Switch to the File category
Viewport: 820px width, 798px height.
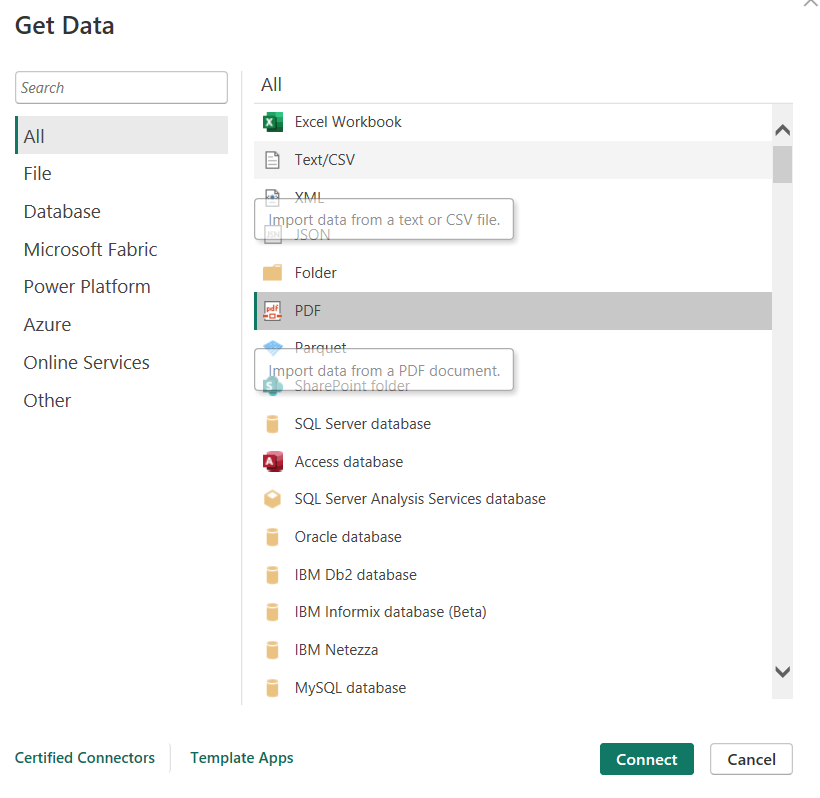tap(38, 174)
